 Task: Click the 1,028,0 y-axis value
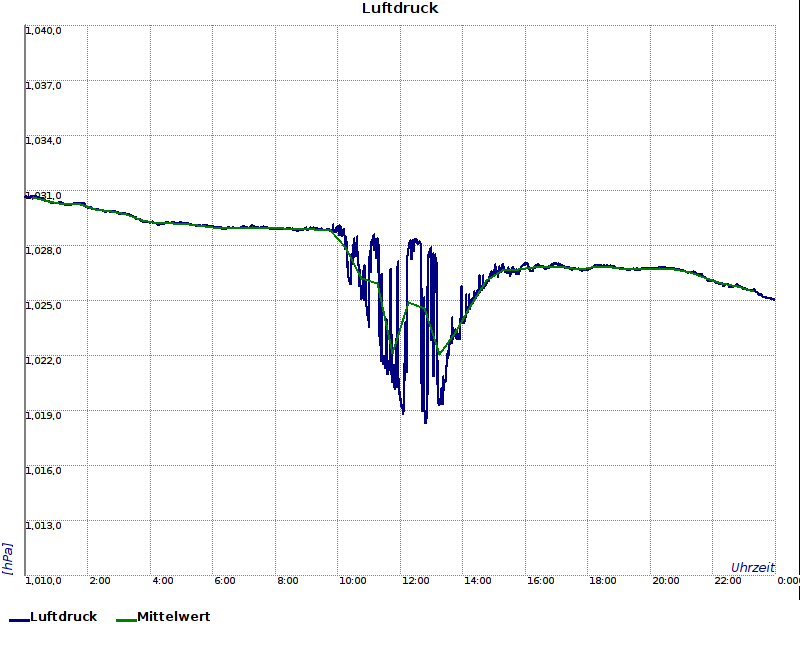pos(43,251)
